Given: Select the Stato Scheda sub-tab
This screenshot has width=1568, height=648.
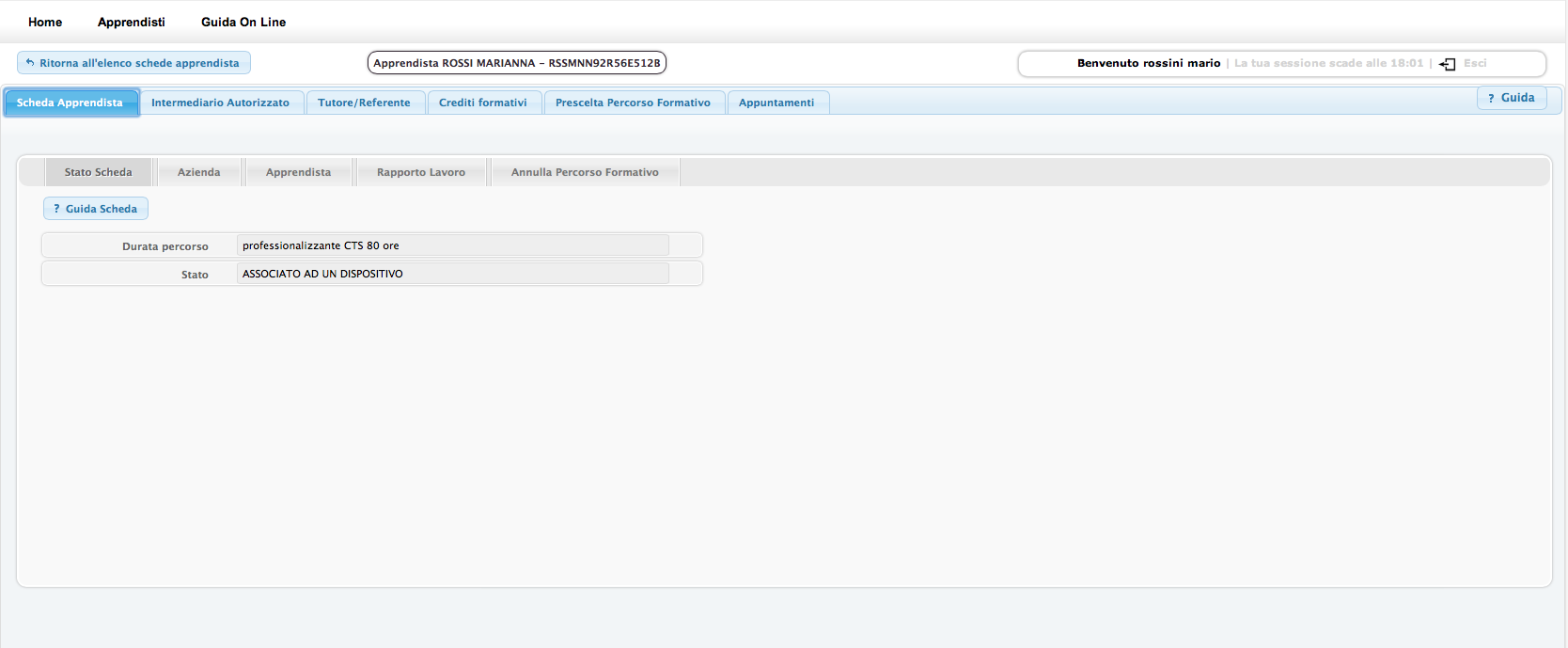Looking at the screenshot, I should click(x=98, y=172).
